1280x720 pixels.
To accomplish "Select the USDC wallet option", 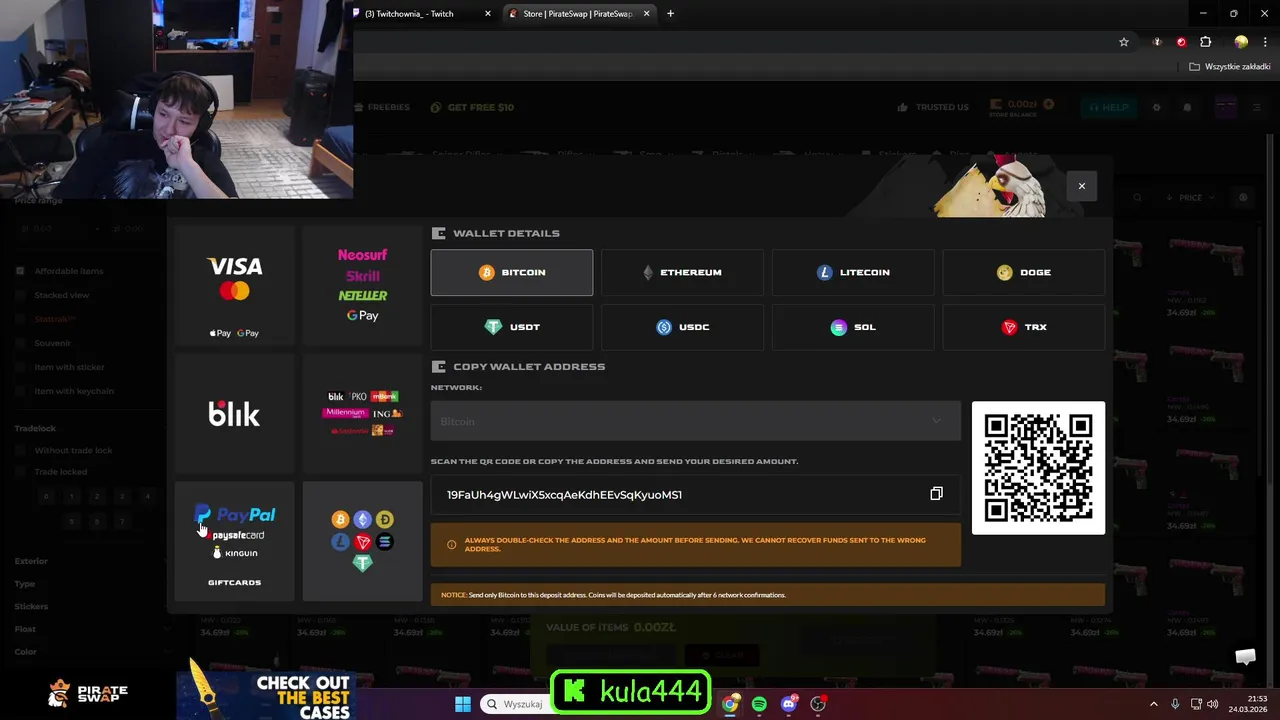I will 682,327.
